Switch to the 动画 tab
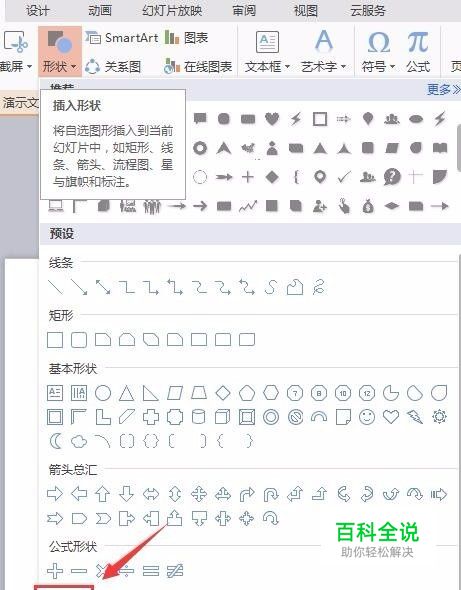The image size is (461, 590). click(x=100, y=10)
